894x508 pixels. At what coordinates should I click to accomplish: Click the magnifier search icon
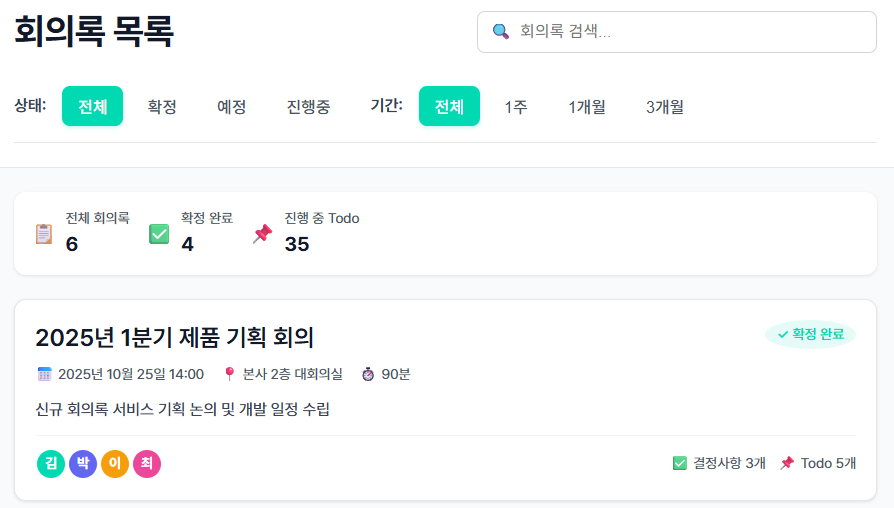501,32
